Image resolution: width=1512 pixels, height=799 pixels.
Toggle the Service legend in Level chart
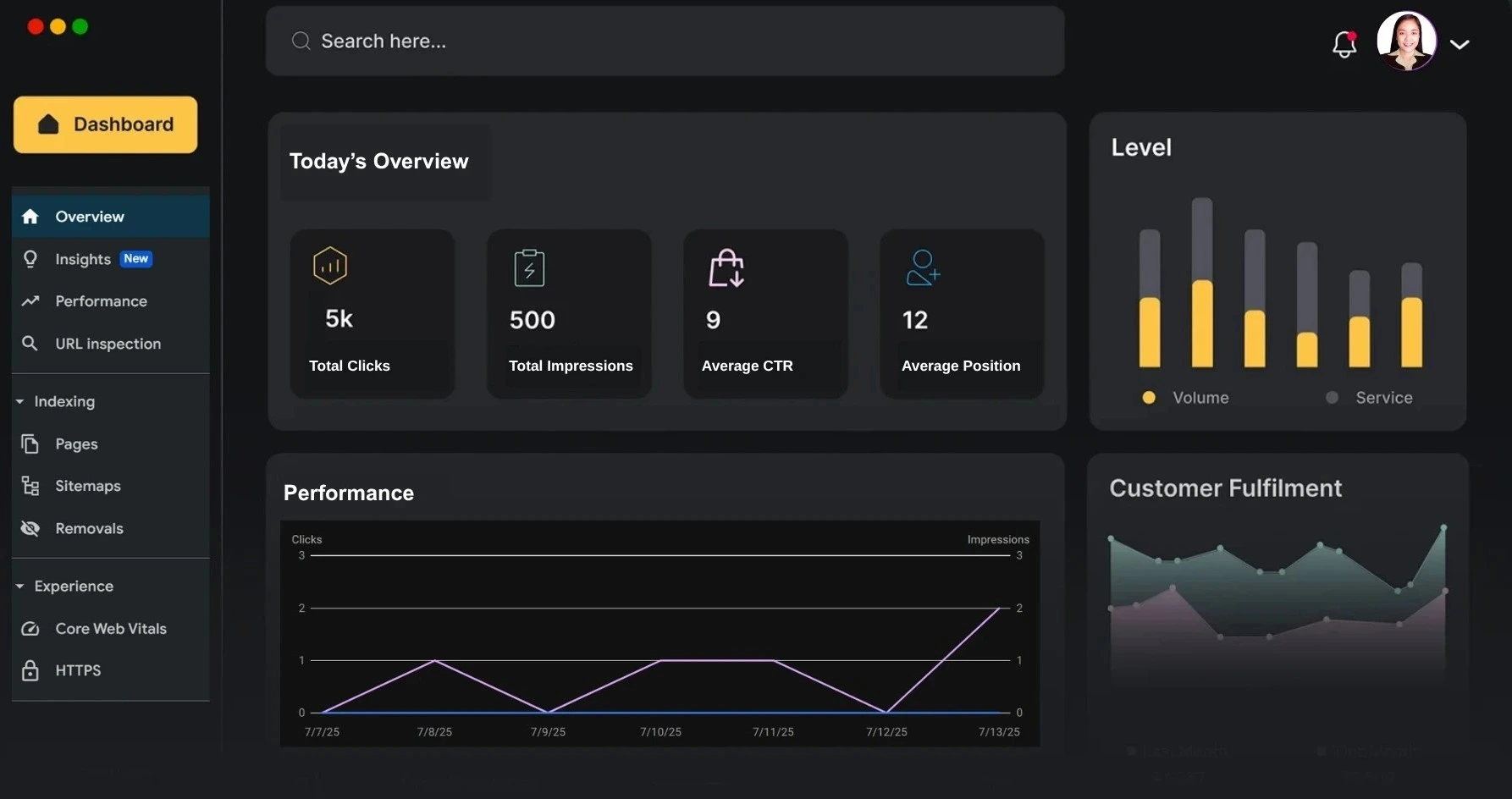tap(1369, 397)
